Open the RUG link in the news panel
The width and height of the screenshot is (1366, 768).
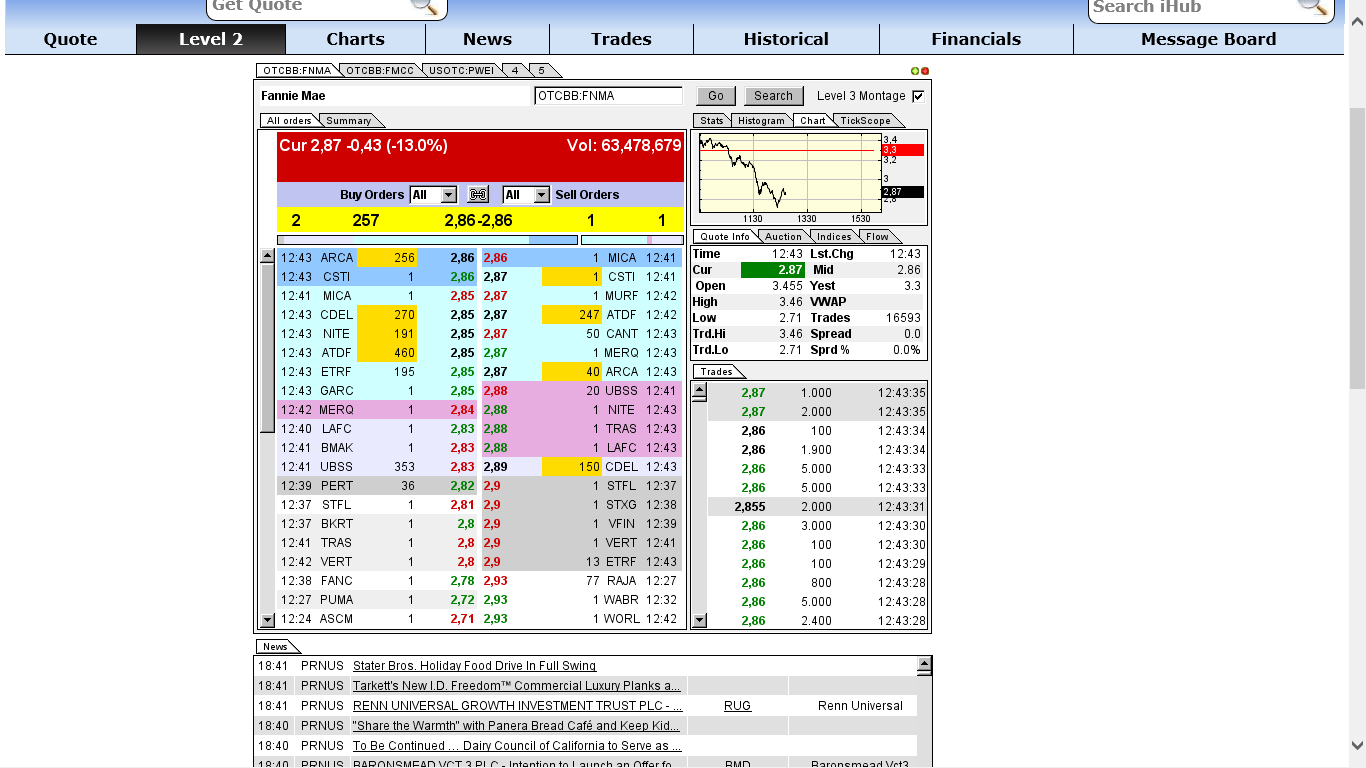(x=737, y=705)
